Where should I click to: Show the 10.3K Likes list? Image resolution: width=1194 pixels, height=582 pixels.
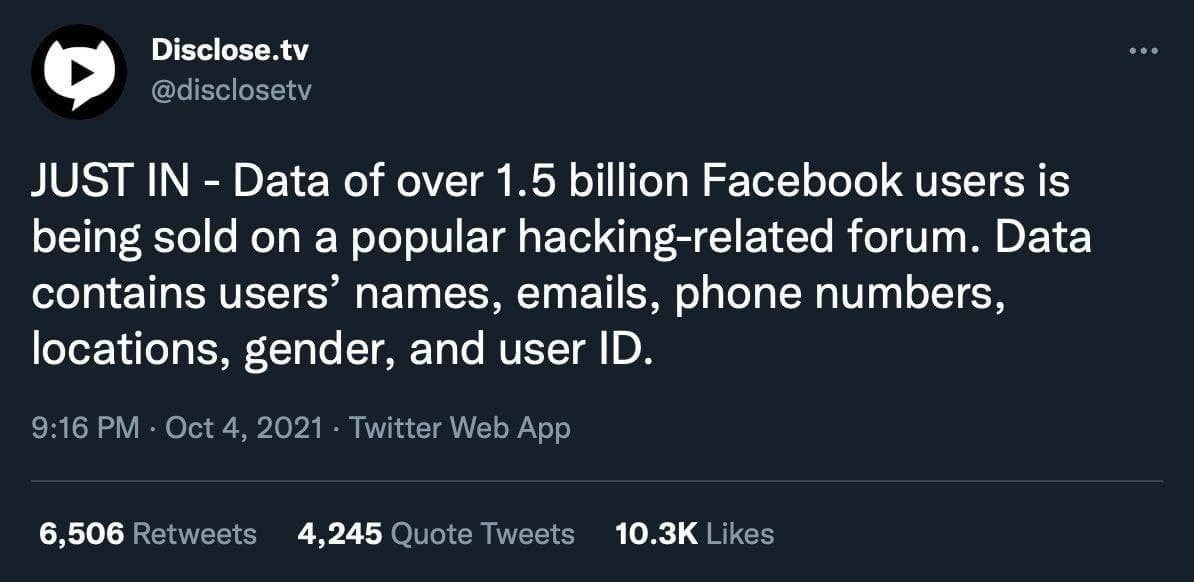click(694, 533)
